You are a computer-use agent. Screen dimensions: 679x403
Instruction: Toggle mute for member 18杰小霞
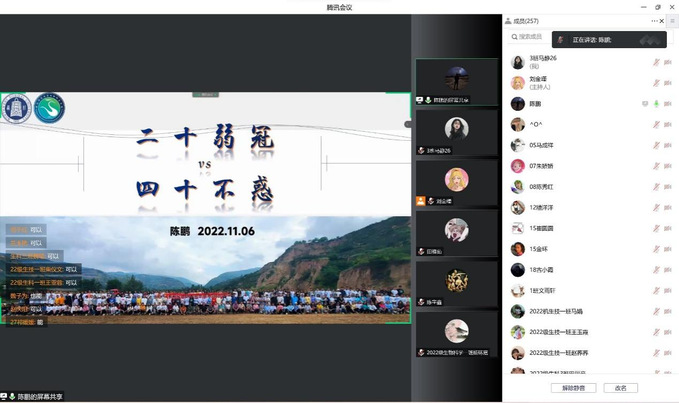point(656,270)
